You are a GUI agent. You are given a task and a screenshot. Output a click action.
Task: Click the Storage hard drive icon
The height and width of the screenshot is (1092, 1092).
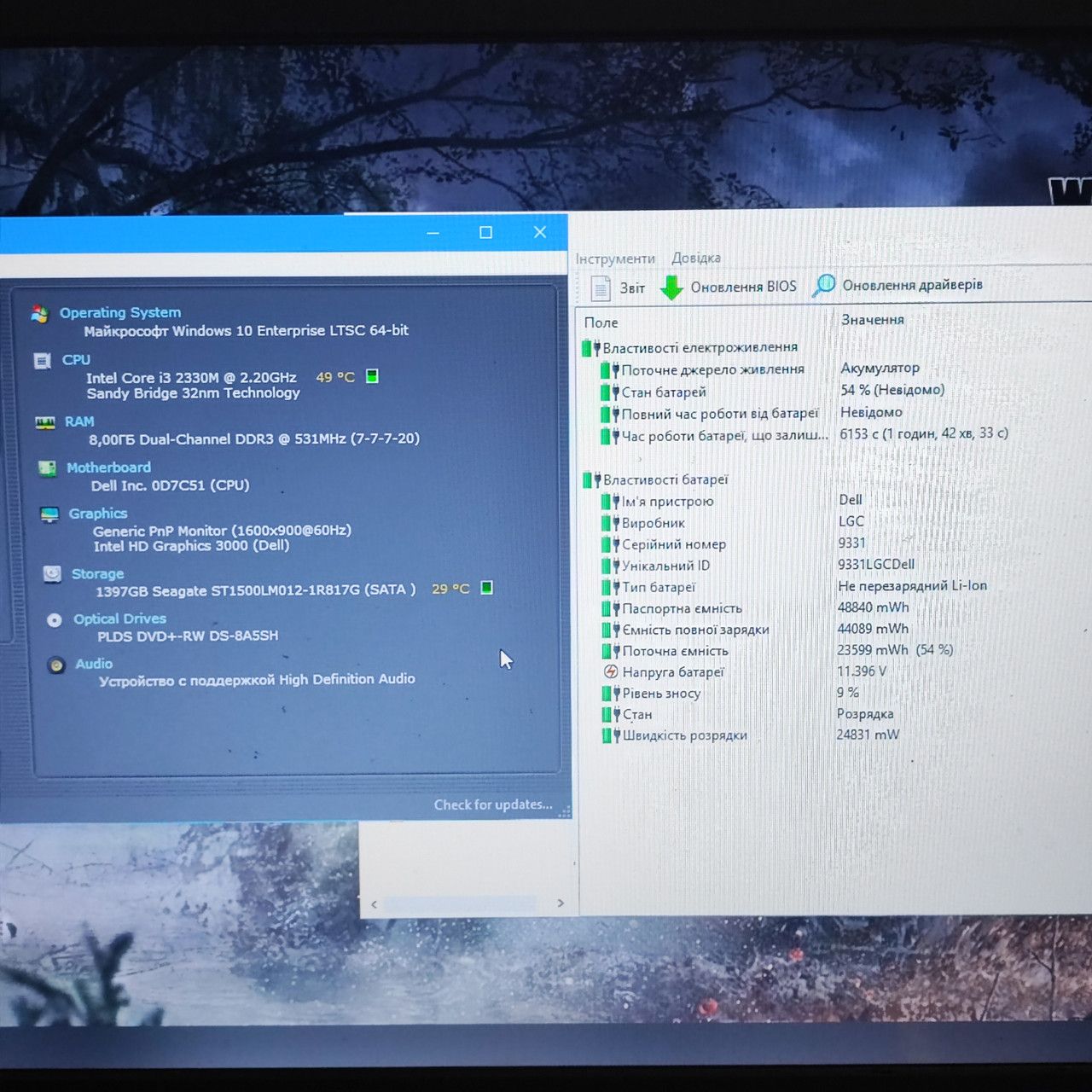[x=52, y=574]
